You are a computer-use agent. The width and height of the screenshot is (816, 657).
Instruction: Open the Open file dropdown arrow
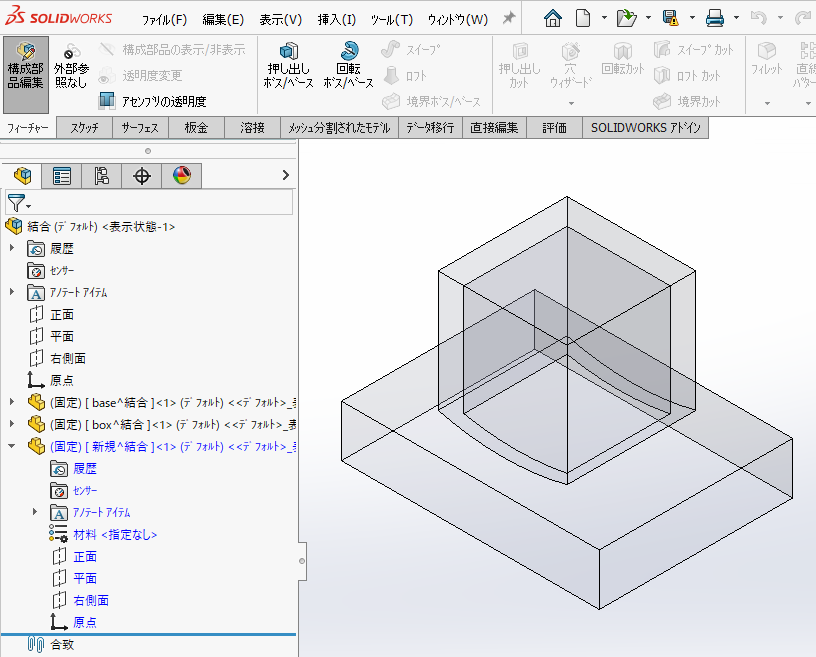click(648, 18)
